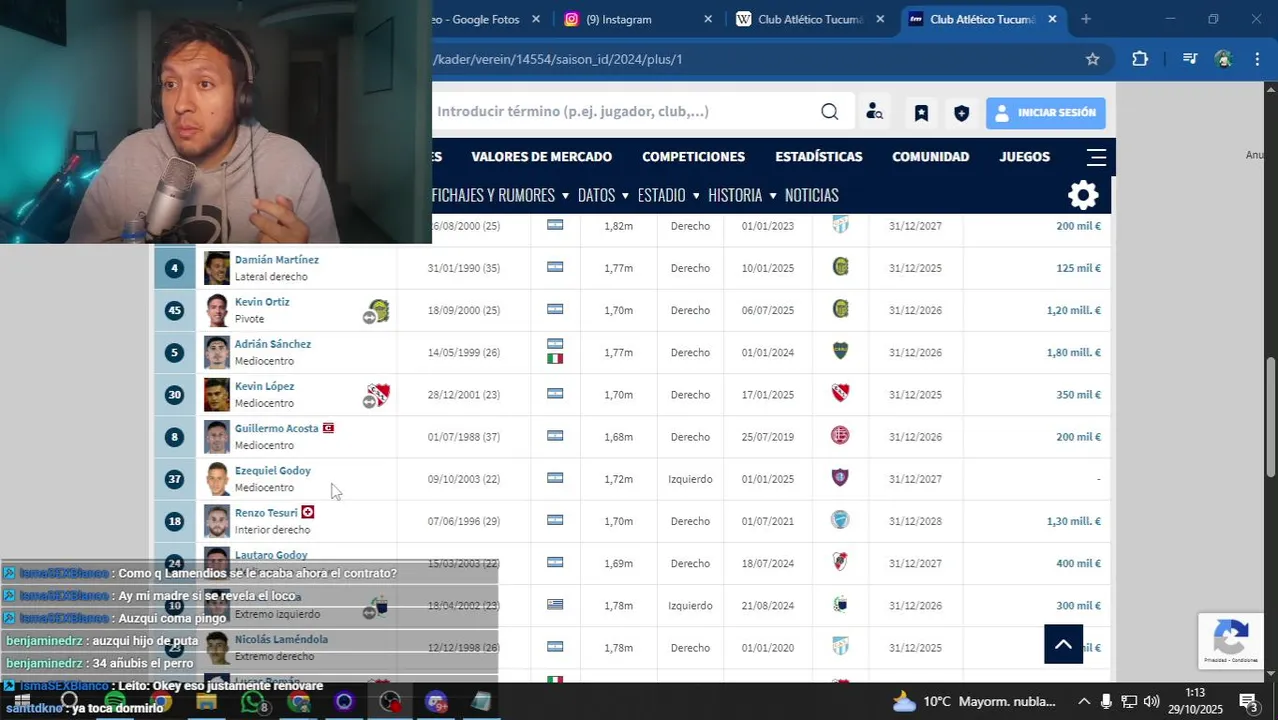Open Comunidad menu
Viewport: 1278px width, 720px height.
tap(930, 157)
